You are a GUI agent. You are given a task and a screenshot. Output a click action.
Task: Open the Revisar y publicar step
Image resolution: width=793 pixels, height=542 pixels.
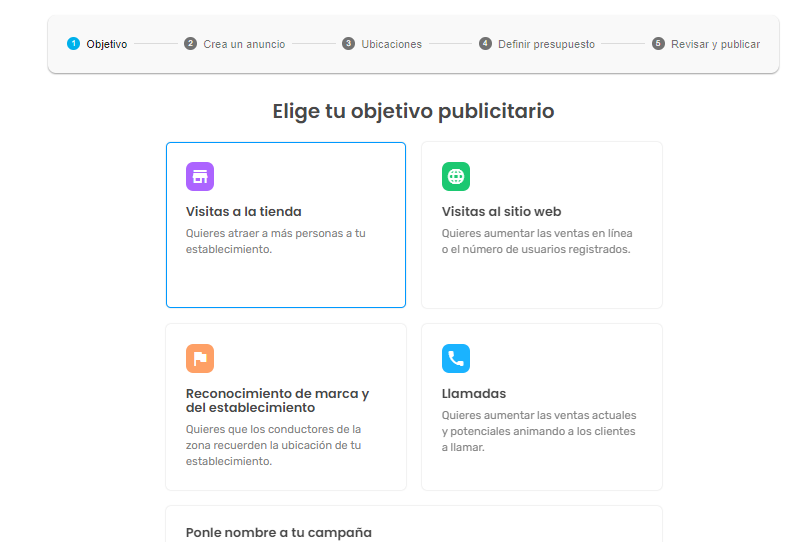coord(715,44)
